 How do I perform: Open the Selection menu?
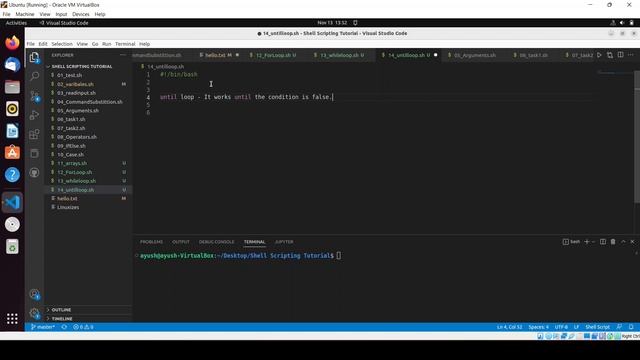tap(62, 44)
